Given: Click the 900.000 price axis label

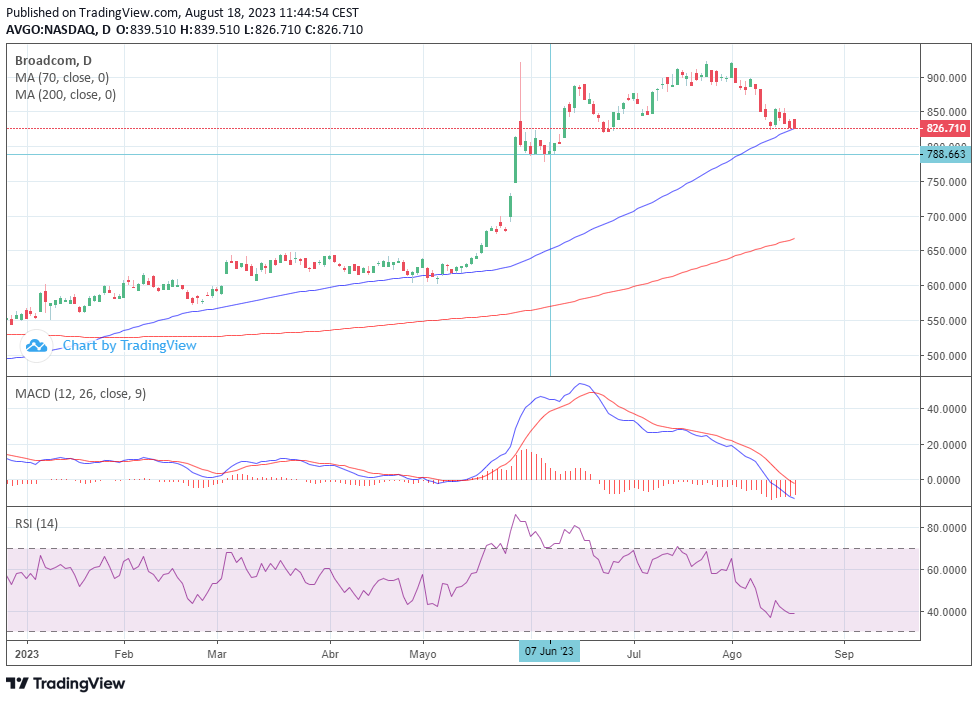Looking at the screenshot, I should (946, 78).
